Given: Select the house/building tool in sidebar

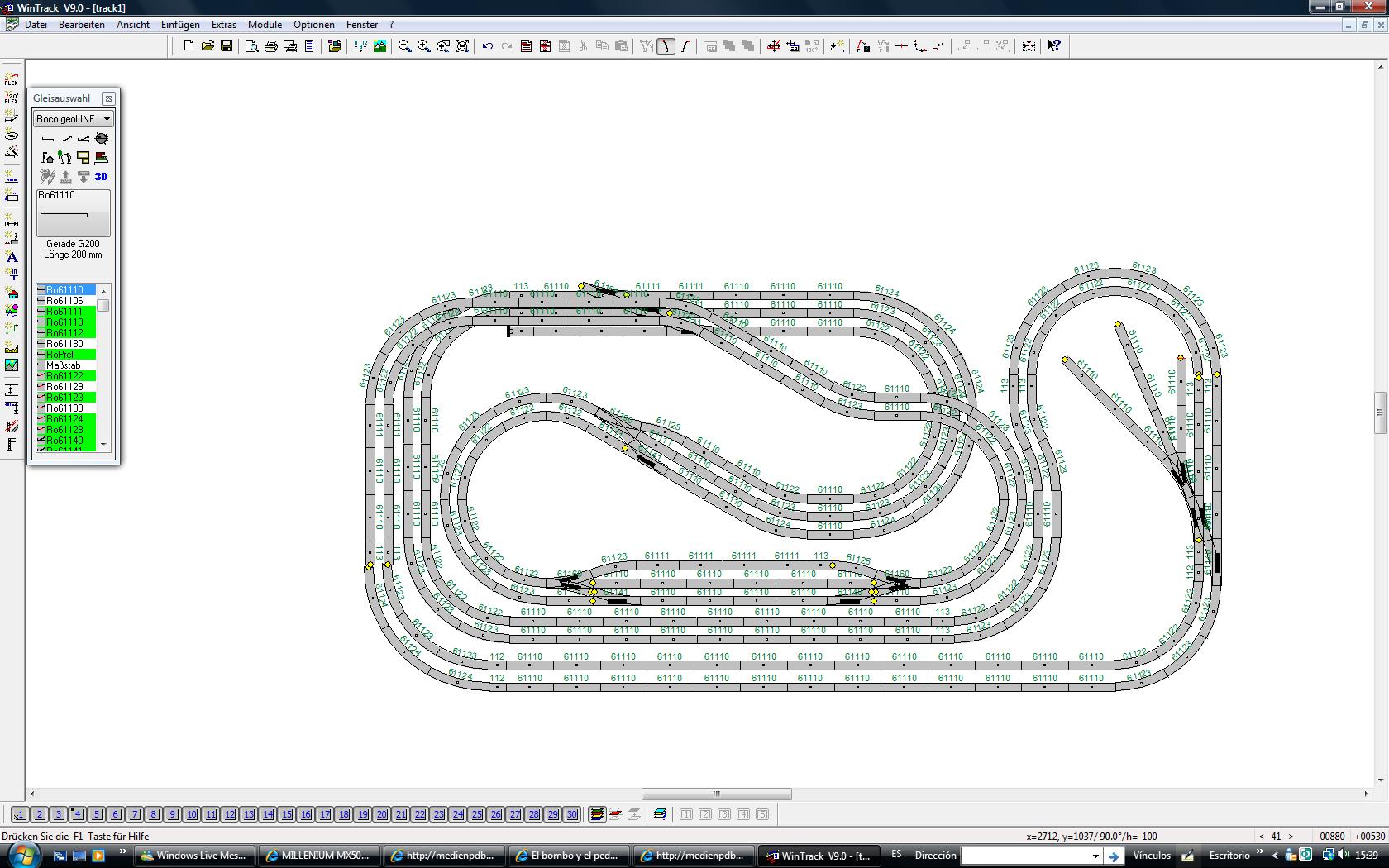Looking at the screenshot, I should pos(12,293).
